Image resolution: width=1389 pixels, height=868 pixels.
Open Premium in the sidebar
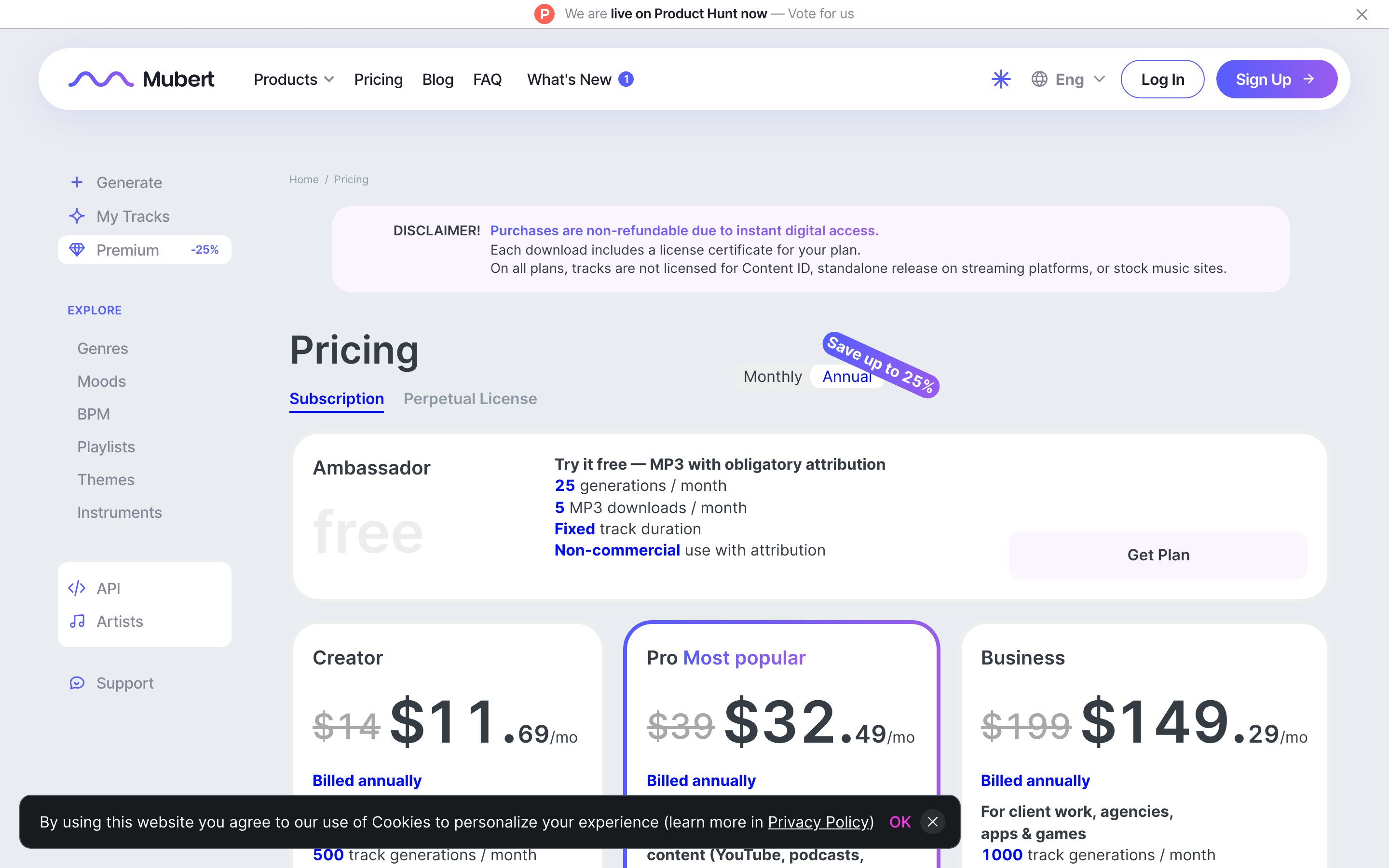pyautogui.click(x=145, y=250)
